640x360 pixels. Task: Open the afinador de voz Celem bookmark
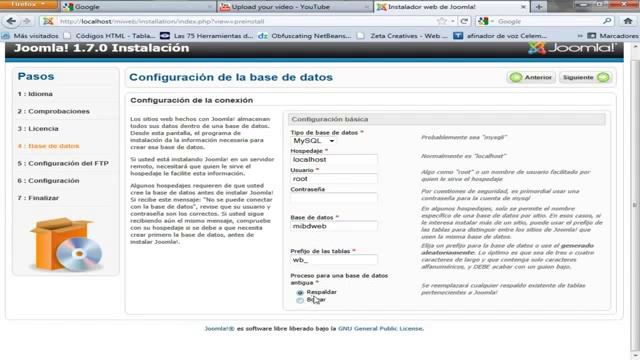[500, 36]
